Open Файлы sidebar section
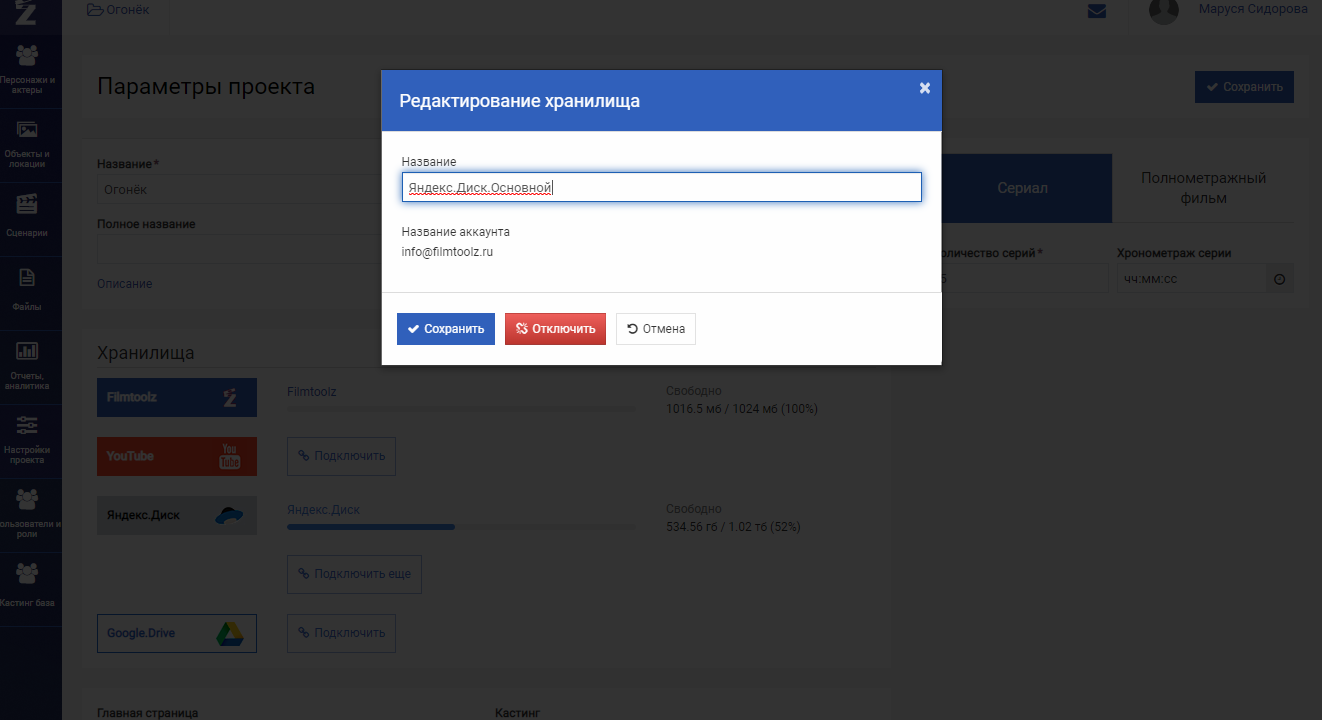Screen dimensions: 1322x720 click(28, 292)
